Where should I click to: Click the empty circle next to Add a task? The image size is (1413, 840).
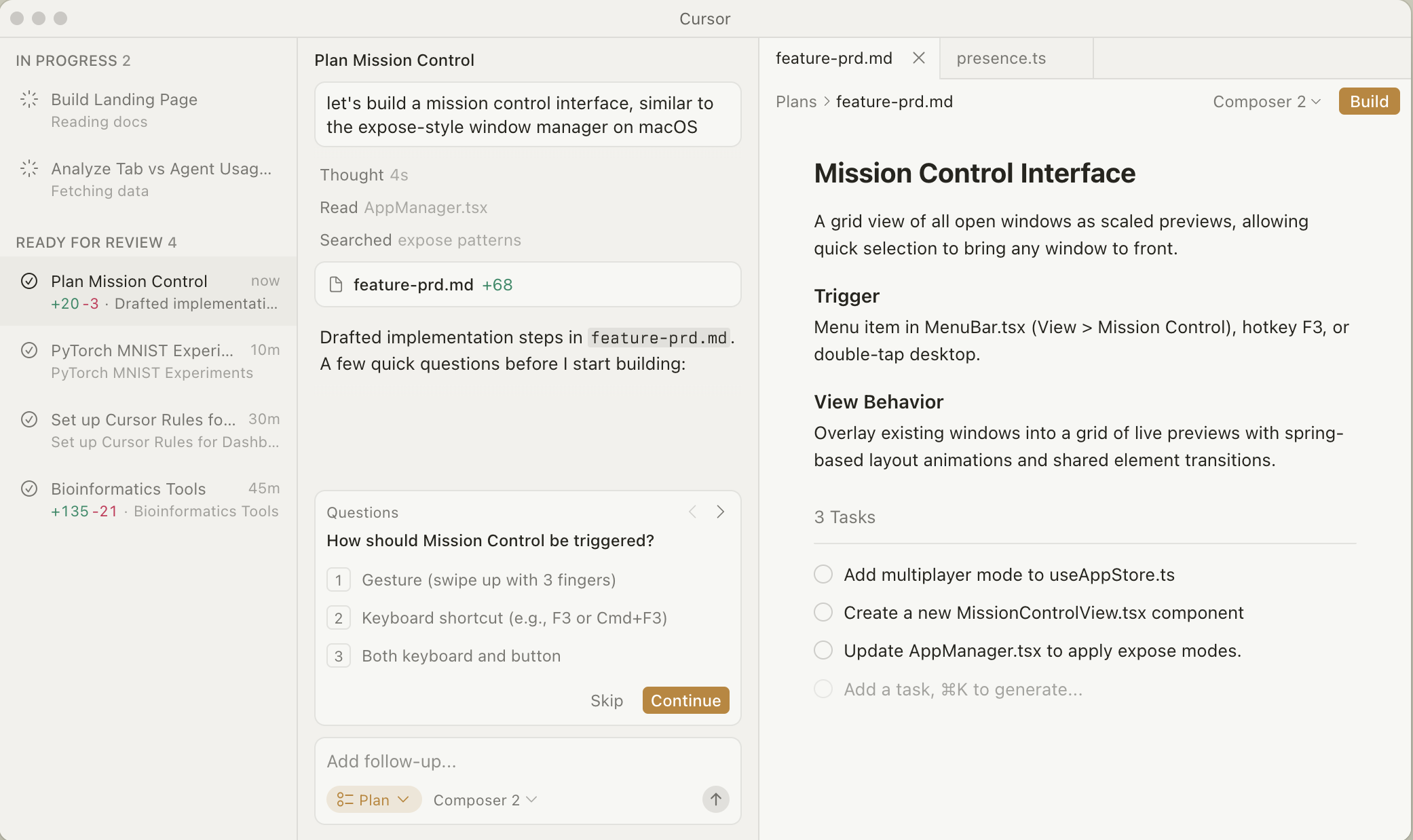823,689
